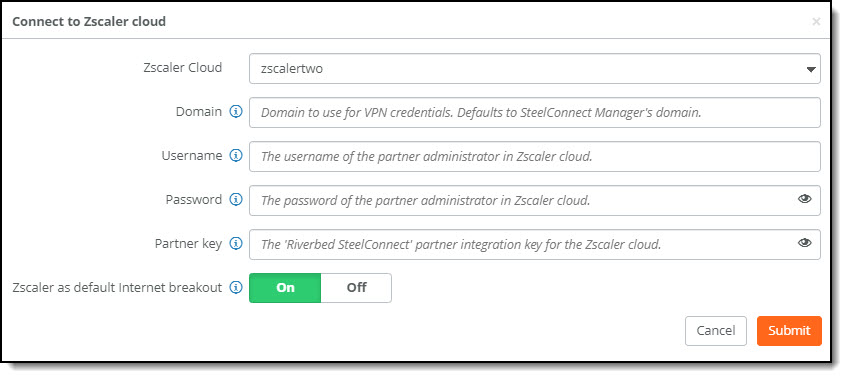
Task: Turn on Zscaler as default Internet breakout
Action: click(x=285, y=288)
